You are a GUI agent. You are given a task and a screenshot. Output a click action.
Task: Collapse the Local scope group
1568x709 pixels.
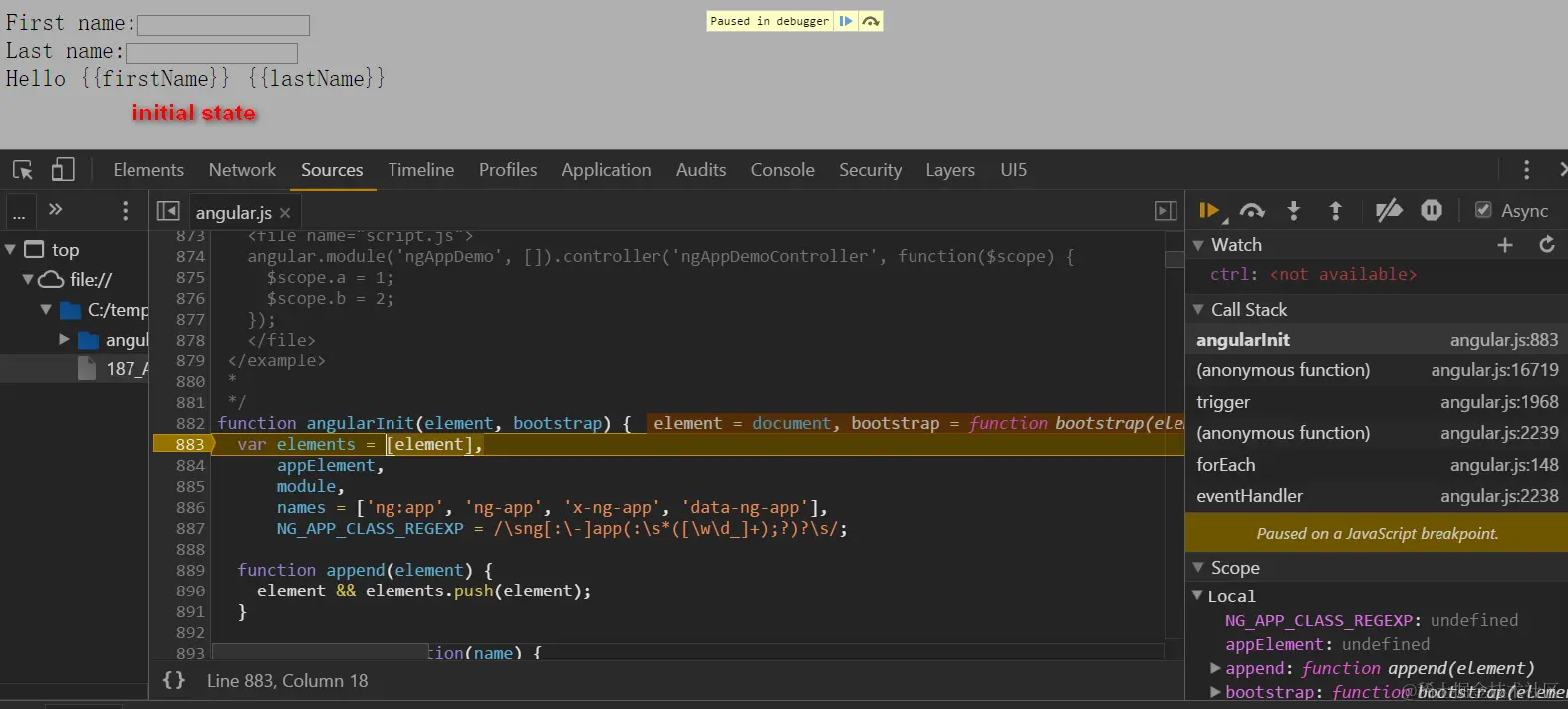tap(1198, 595)
